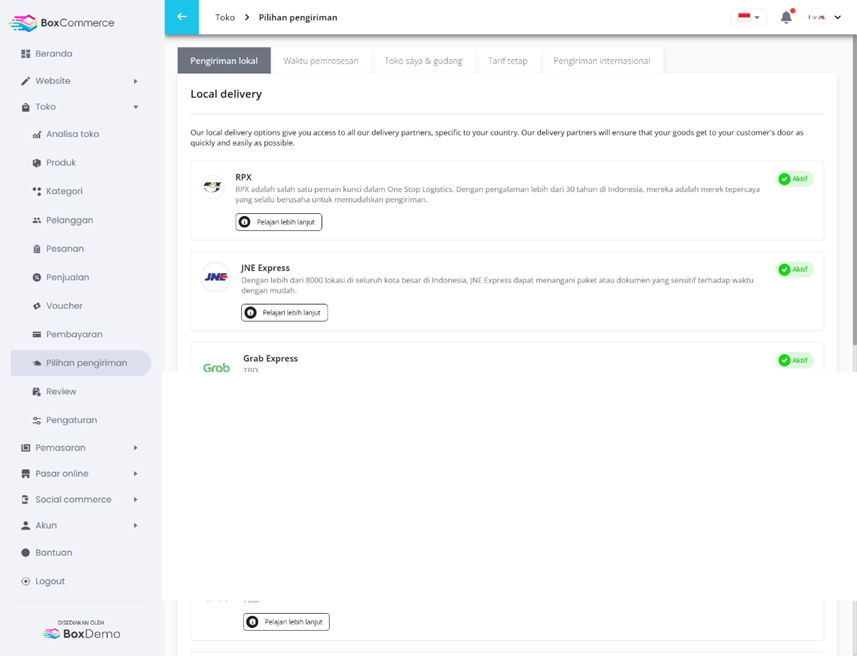Open the account dropdown chevron
Viewport: 857px width, 656px height.
point(837,17)
